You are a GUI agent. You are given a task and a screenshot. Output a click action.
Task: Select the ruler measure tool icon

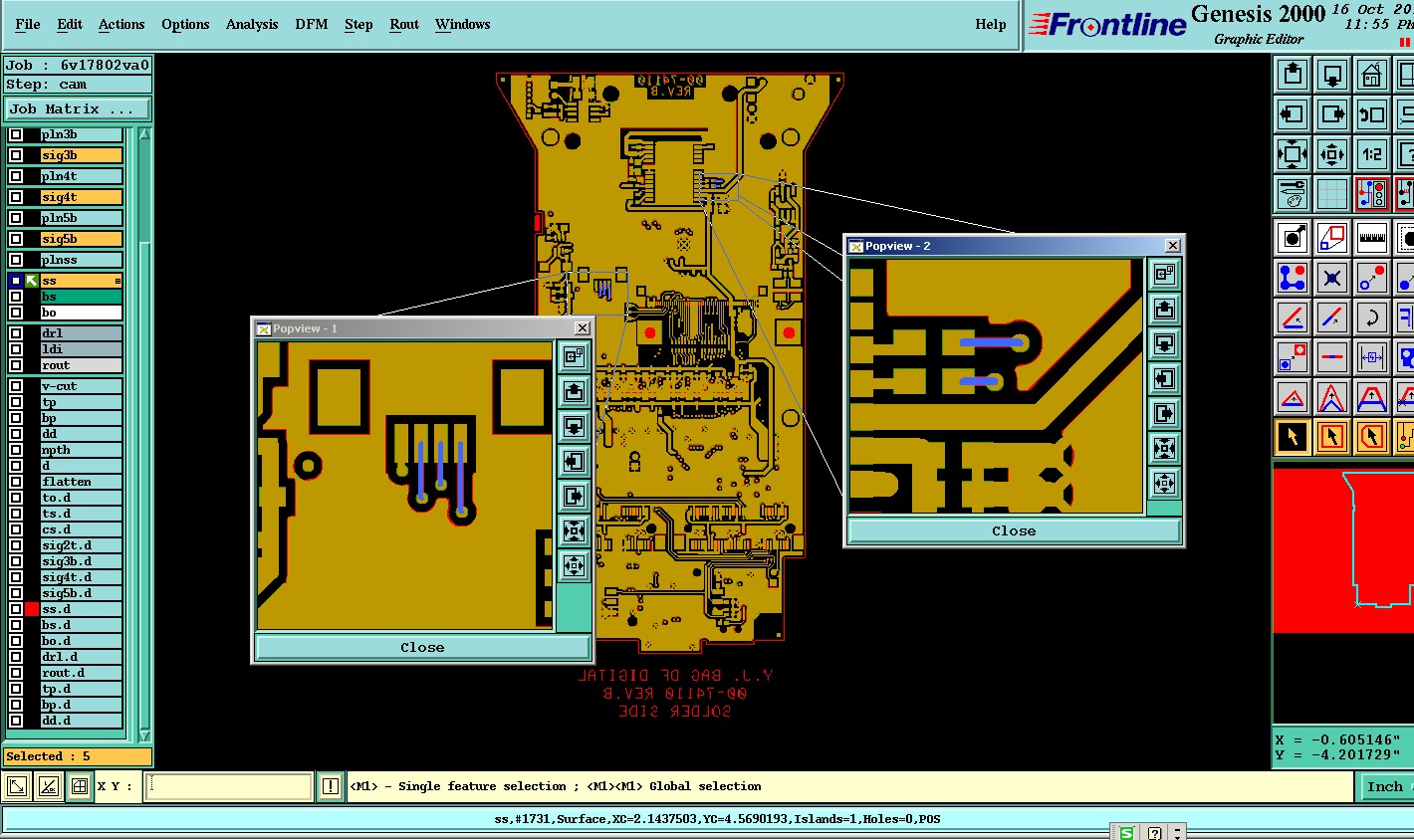1372,238
